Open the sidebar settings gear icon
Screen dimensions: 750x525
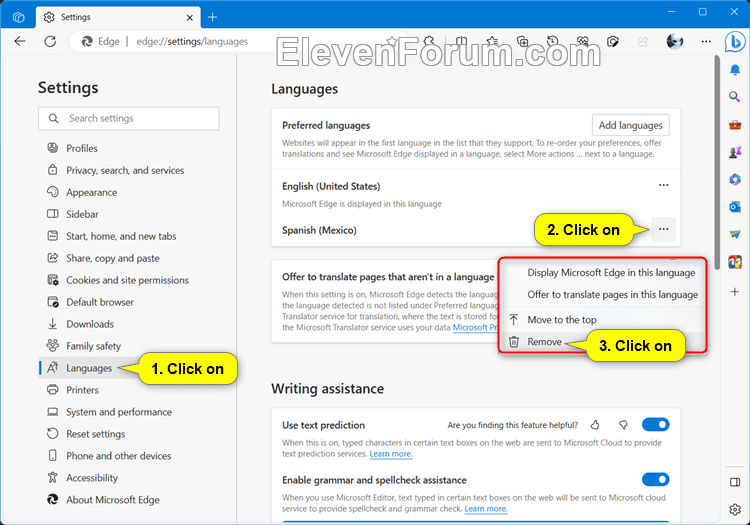(735, 510)
